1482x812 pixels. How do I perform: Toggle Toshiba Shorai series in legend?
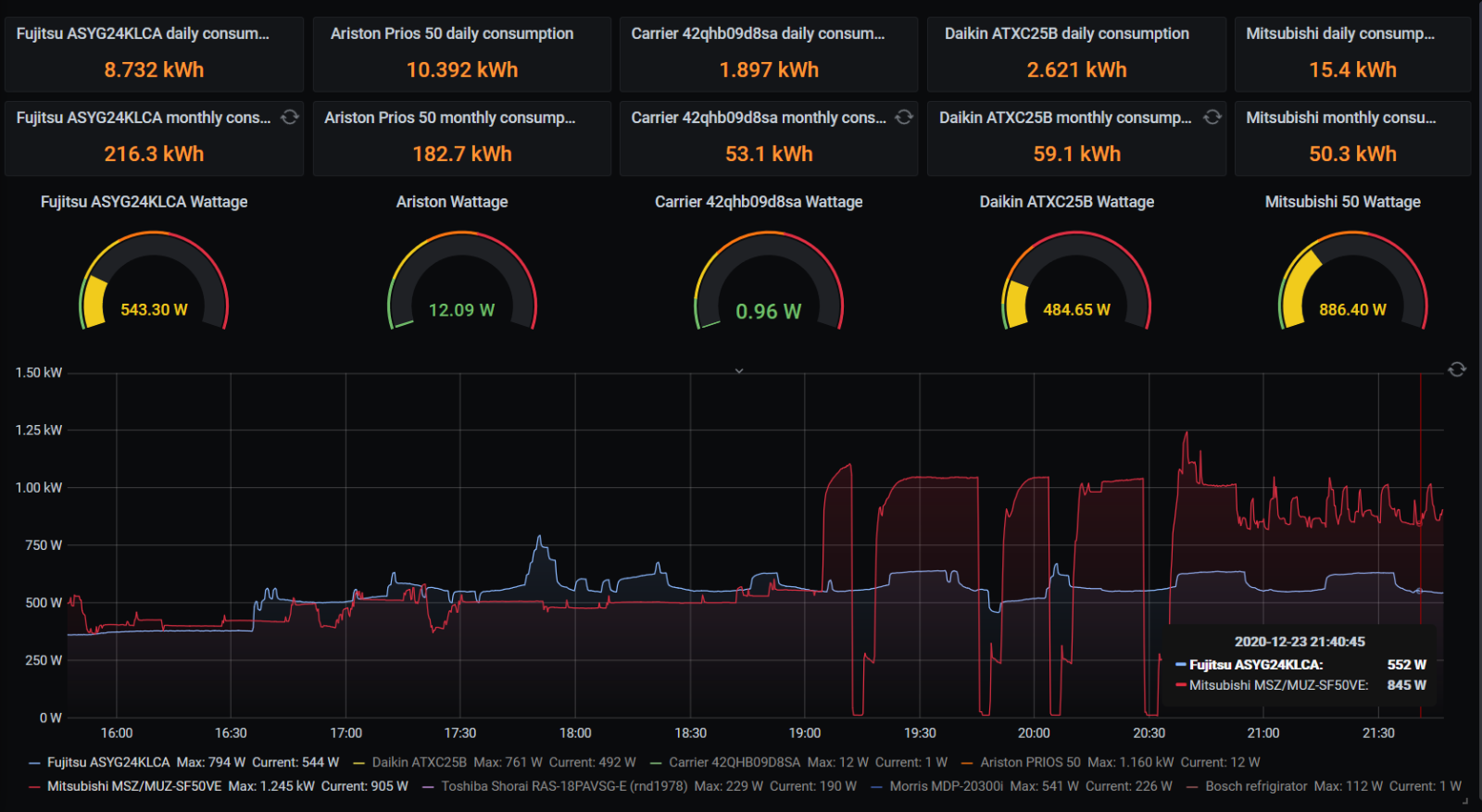[564, 786]
